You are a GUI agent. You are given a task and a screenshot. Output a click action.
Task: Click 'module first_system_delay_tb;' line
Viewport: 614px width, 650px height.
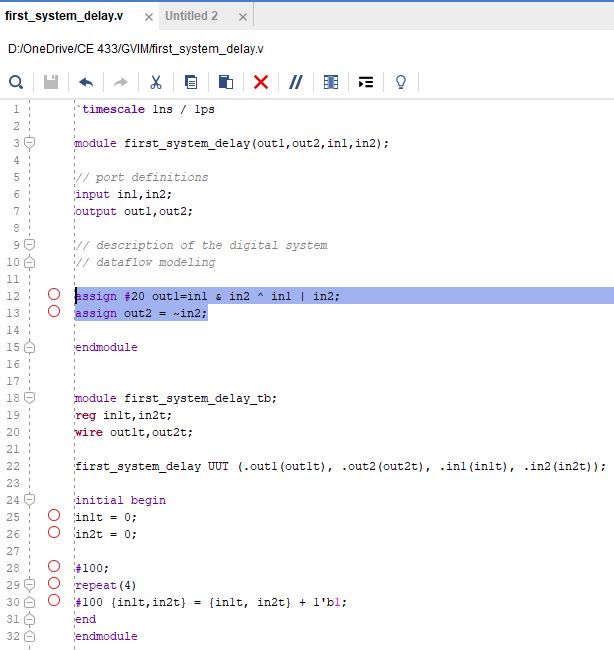(176, 398)
